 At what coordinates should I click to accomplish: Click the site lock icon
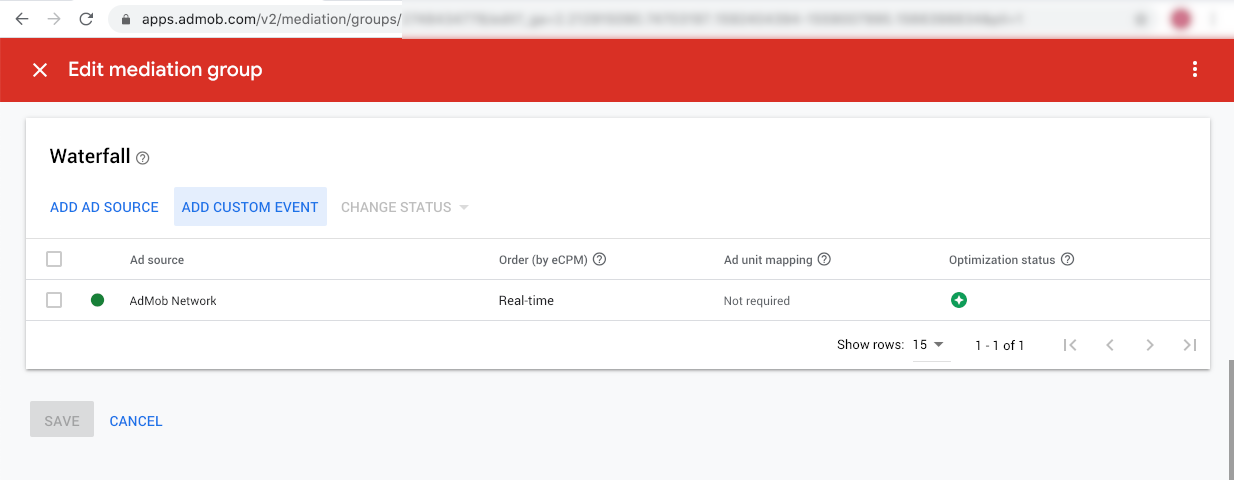click(125, 19)
